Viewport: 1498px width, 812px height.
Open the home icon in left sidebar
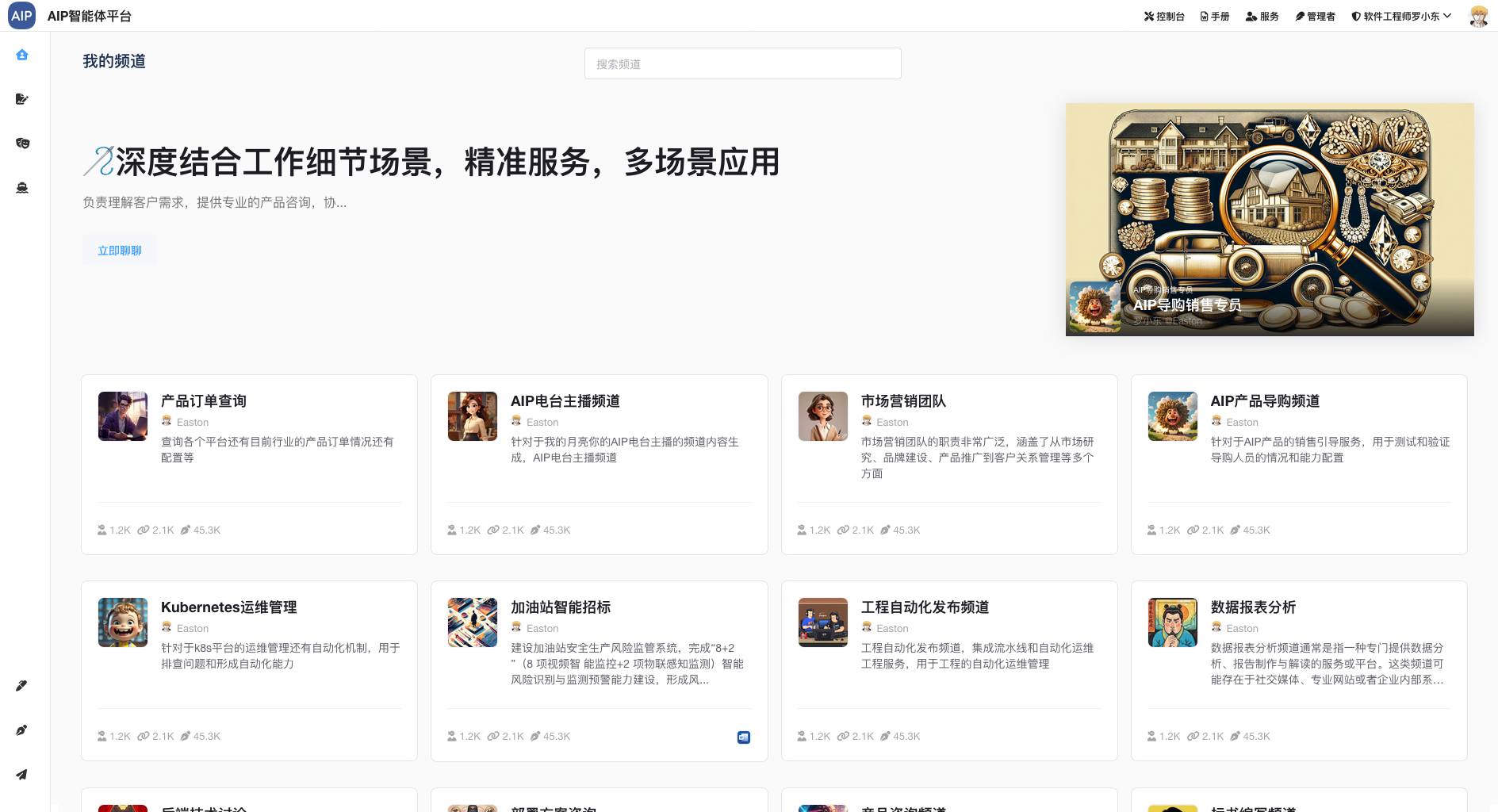point(22,55)
